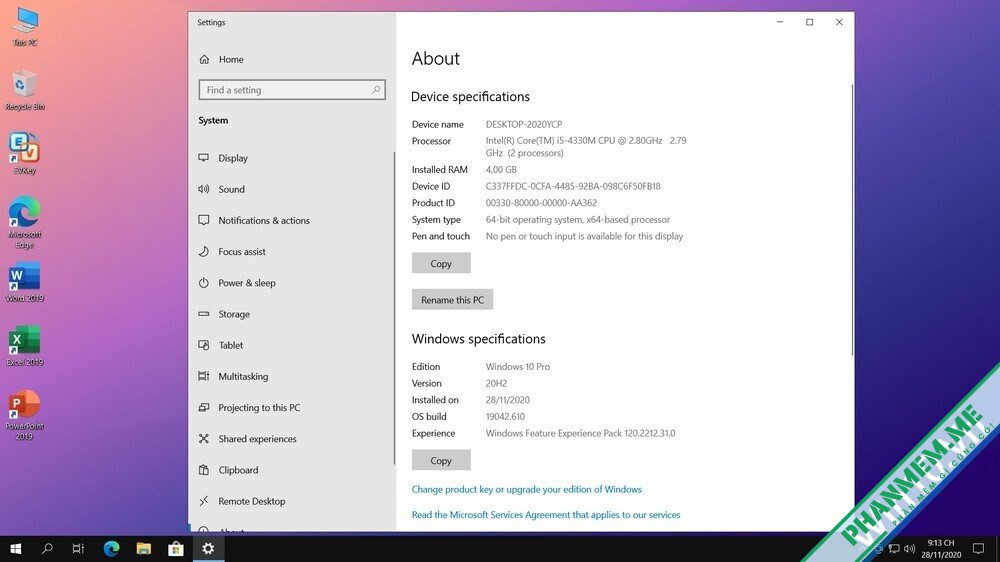Copy the Device specifications
Screen dimensions: 1000x562
pyautogui.click(x=441, y=263)
